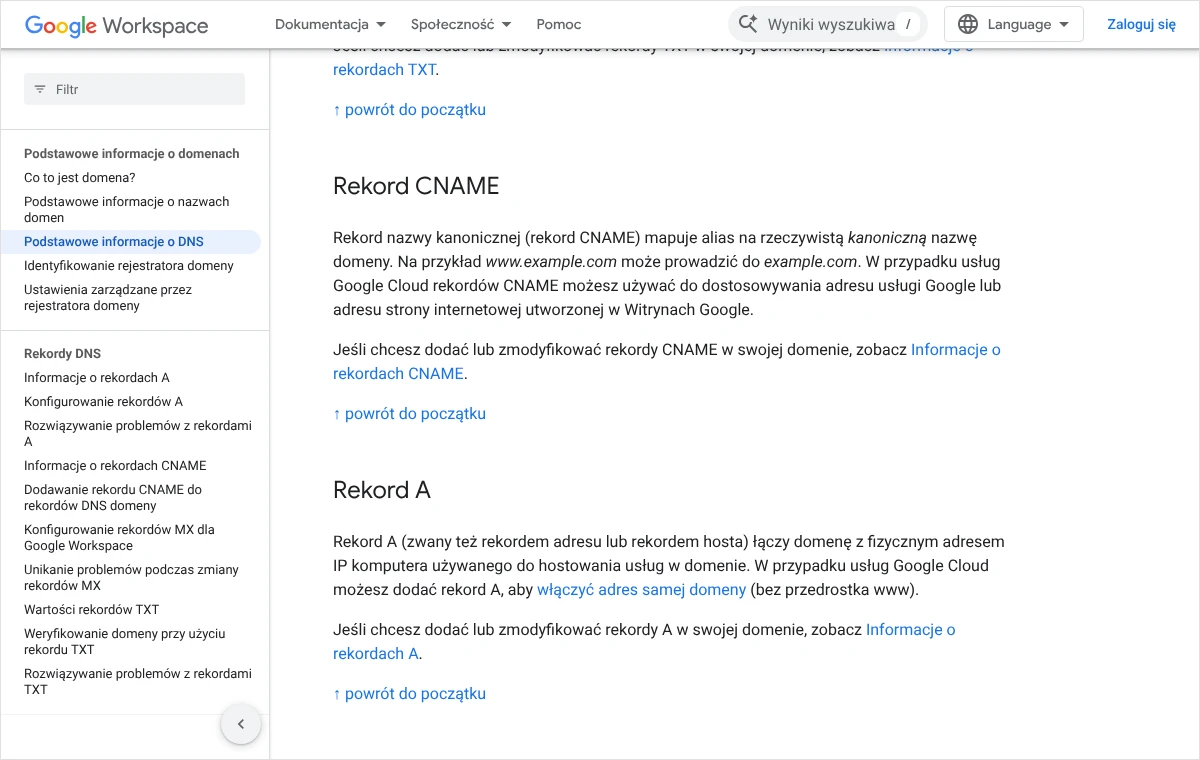The height and width of the screenshot is (760, 1200).
Task: Click the search sparkle magnifier icon
Action: tap(747, 24)
